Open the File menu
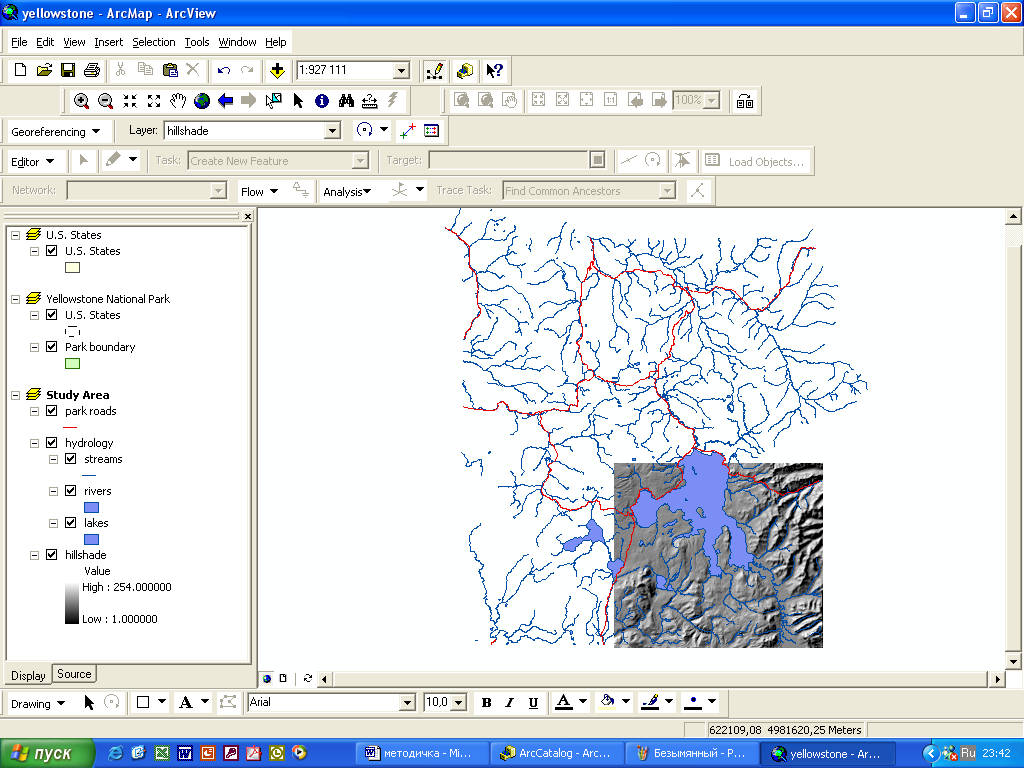This screenshot has height=768, width=1024. [x=19, y=42]
